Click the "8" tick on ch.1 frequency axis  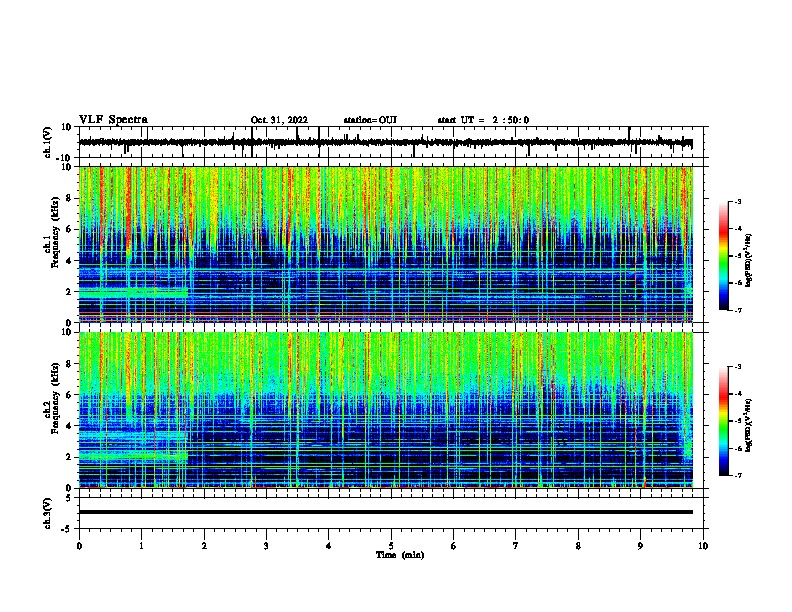click(69, 198)
